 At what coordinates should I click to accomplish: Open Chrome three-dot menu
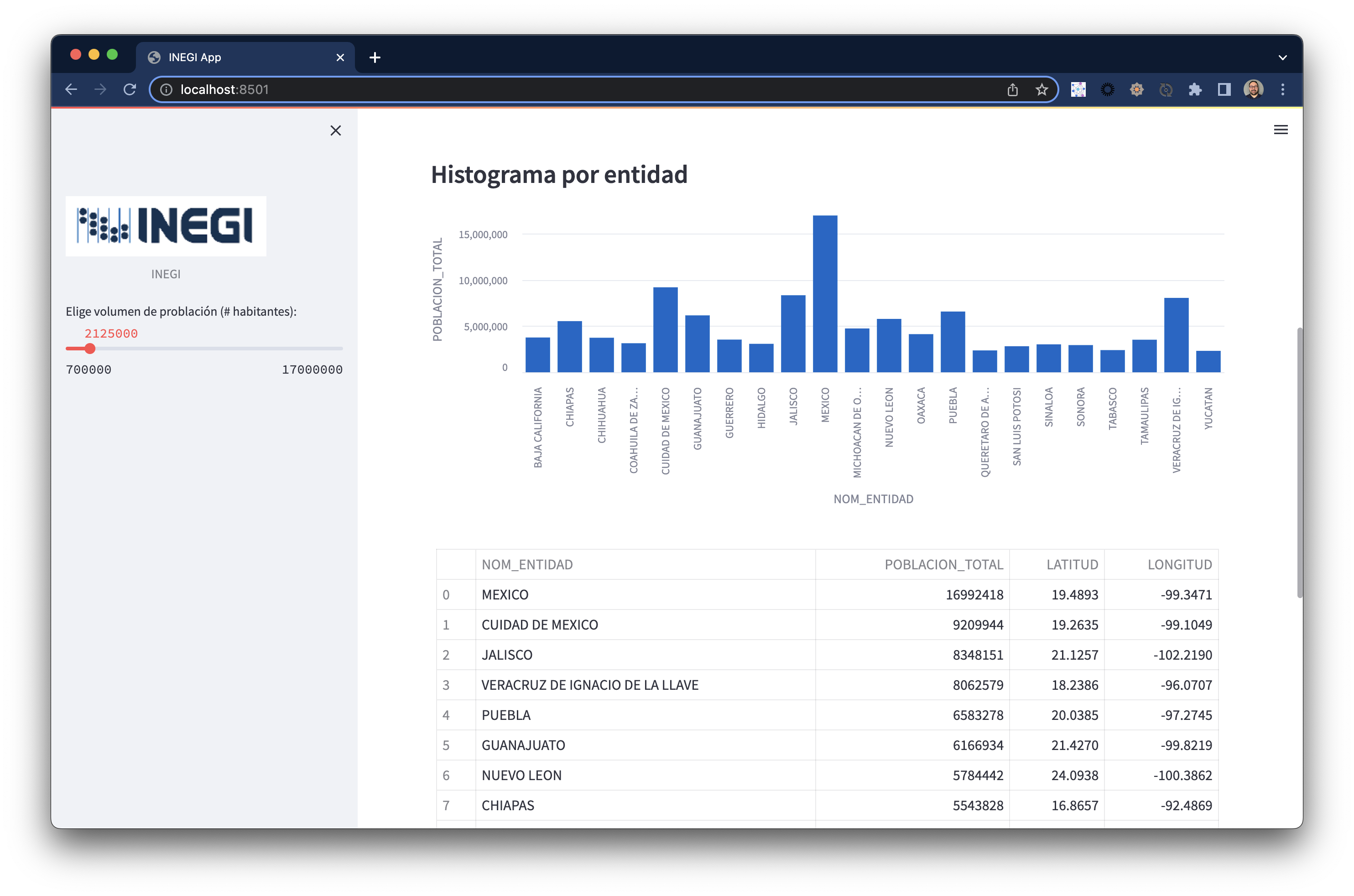pyautogui.click(x=1282, y=90)
